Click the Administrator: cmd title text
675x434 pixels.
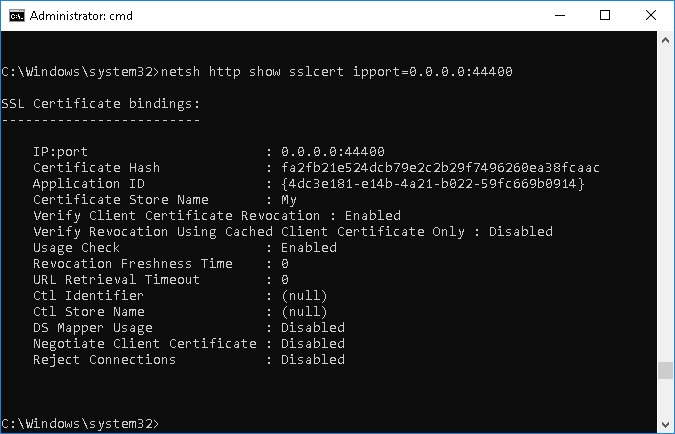click(x=81, y=16)
